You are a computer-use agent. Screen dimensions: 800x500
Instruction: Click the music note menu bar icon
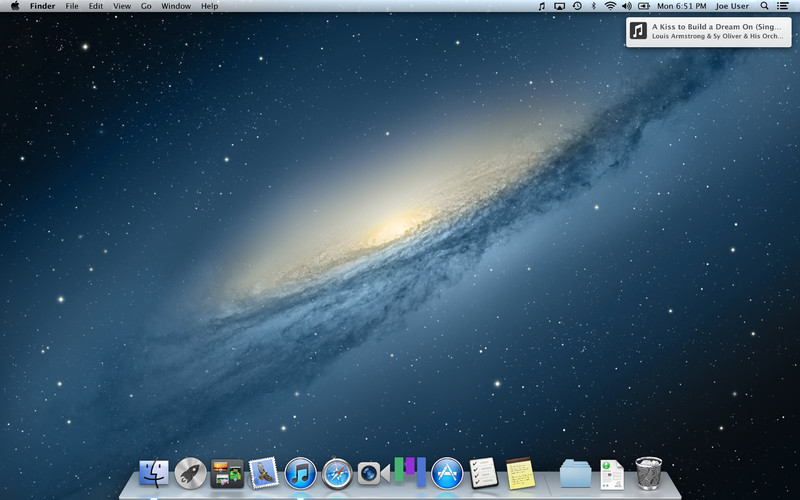pyautogui.click(x=542, y=6)
